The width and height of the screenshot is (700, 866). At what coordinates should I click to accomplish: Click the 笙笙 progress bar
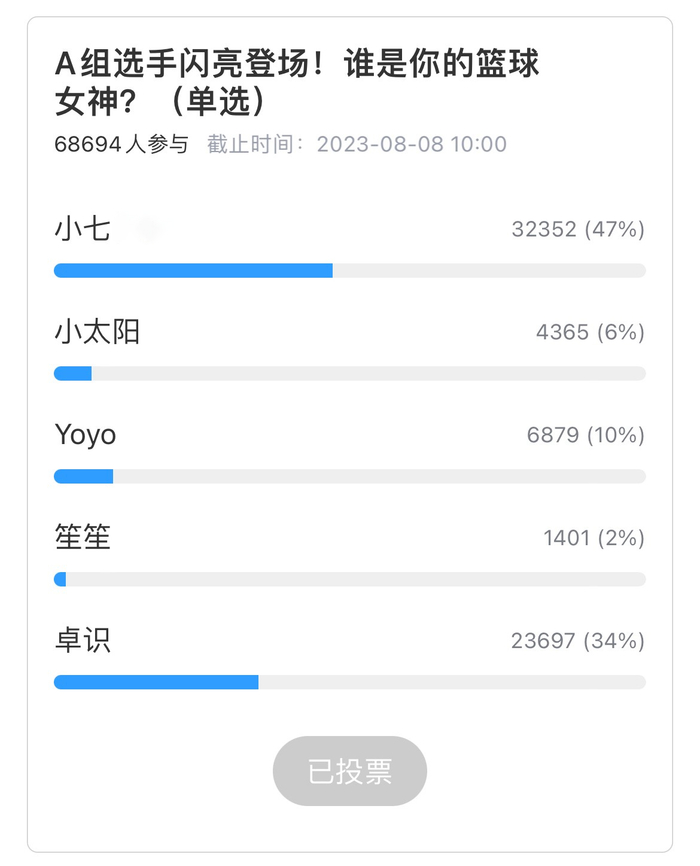[x=349, y=579]
